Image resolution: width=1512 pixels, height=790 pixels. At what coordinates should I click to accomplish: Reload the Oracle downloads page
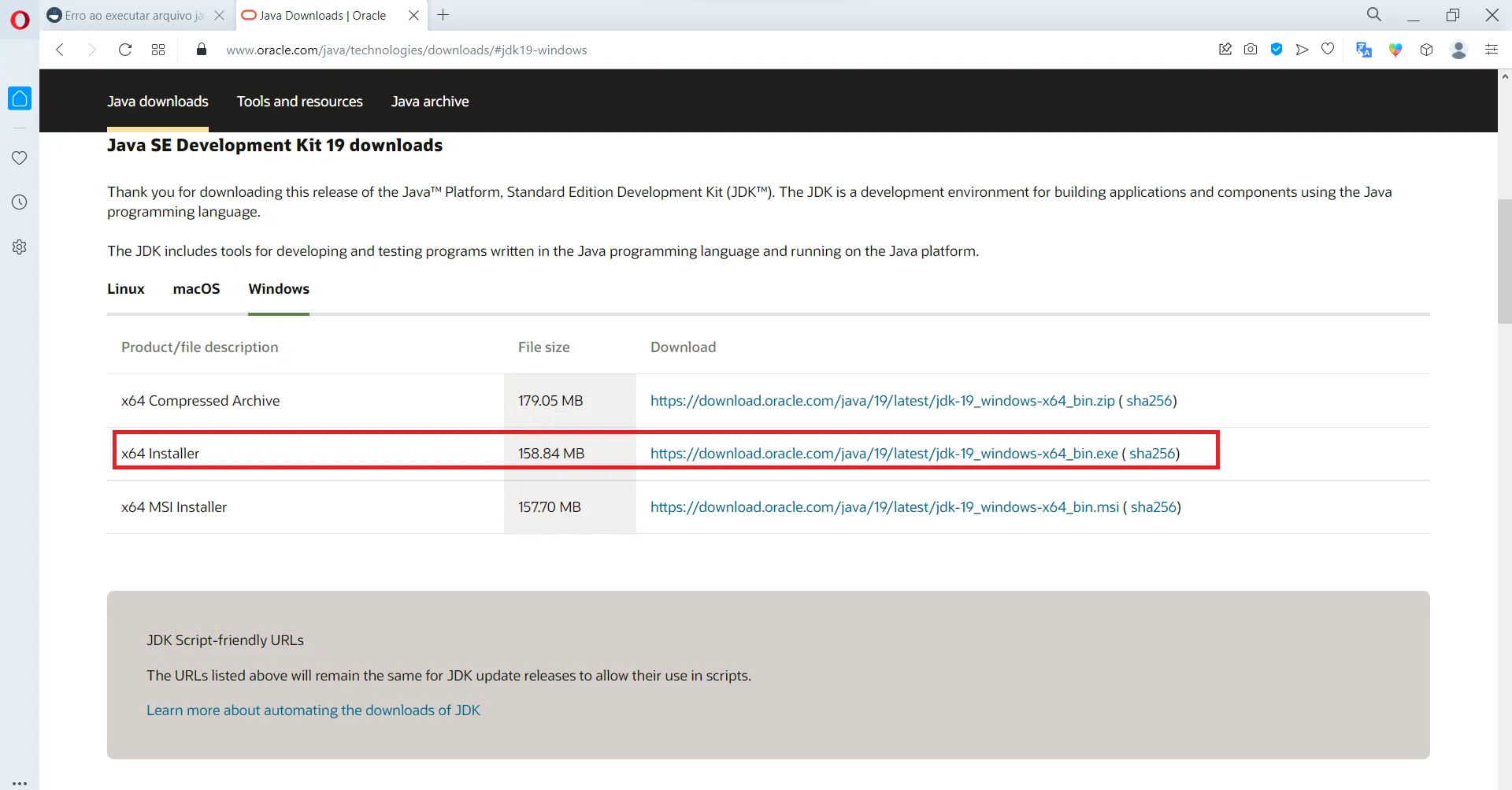coord(124,50)
